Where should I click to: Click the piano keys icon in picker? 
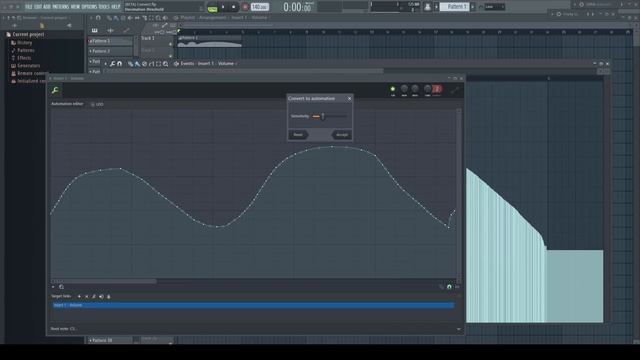(x=95, y=30)
